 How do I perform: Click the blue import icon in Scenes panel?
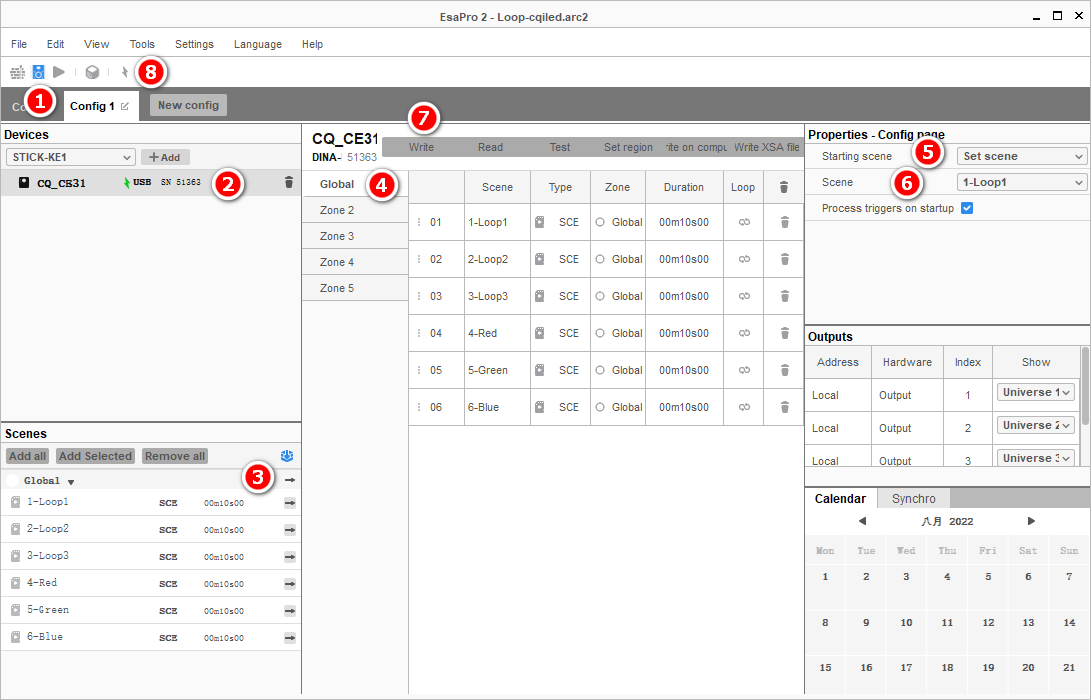[288, 456]
